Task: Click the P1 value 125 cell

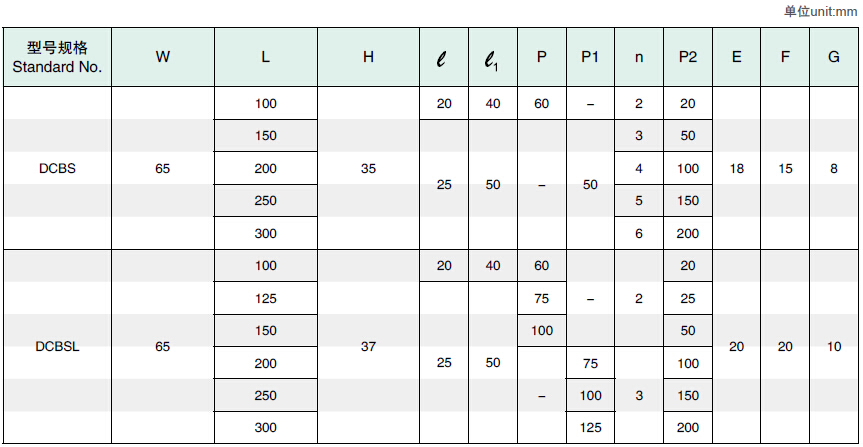Action: click(x=590, y=427)
